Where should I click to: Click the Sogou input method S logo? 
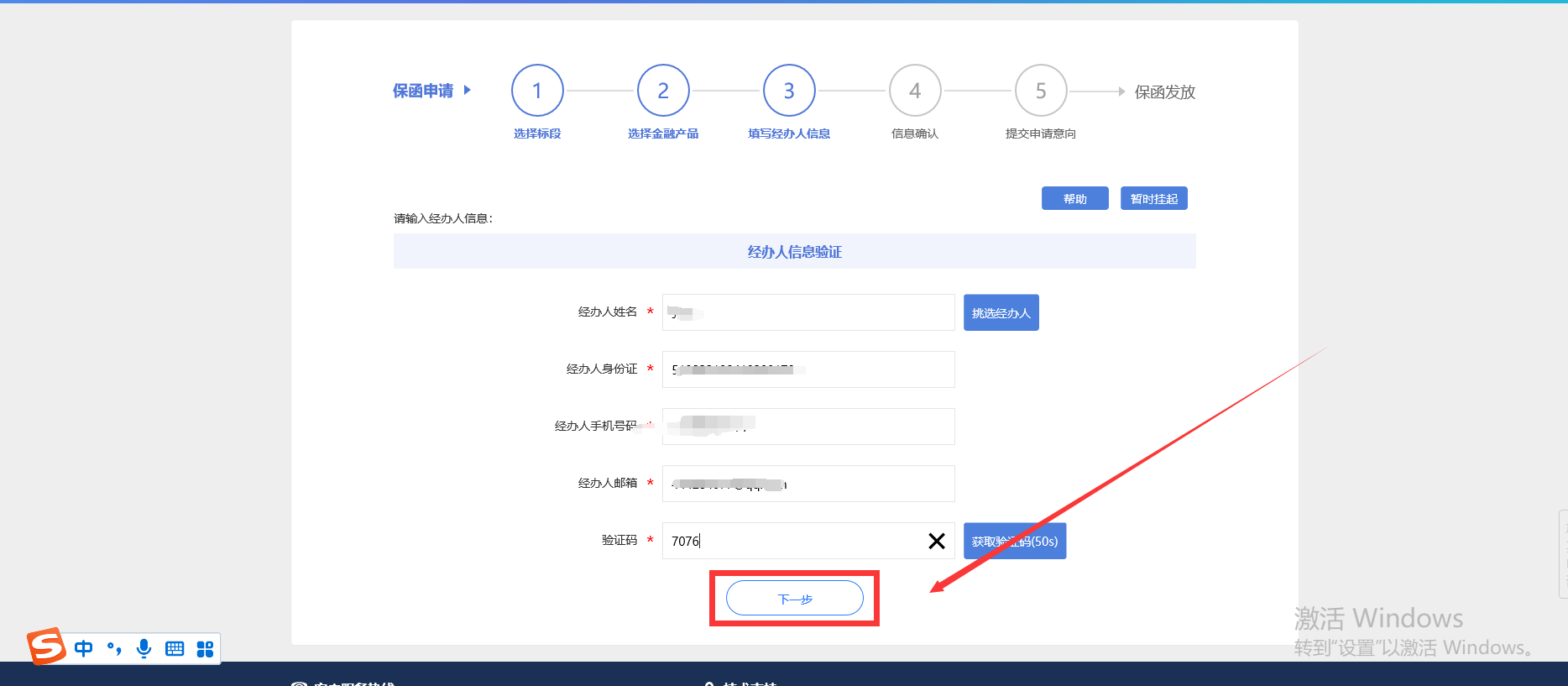(x=46, y=647)
